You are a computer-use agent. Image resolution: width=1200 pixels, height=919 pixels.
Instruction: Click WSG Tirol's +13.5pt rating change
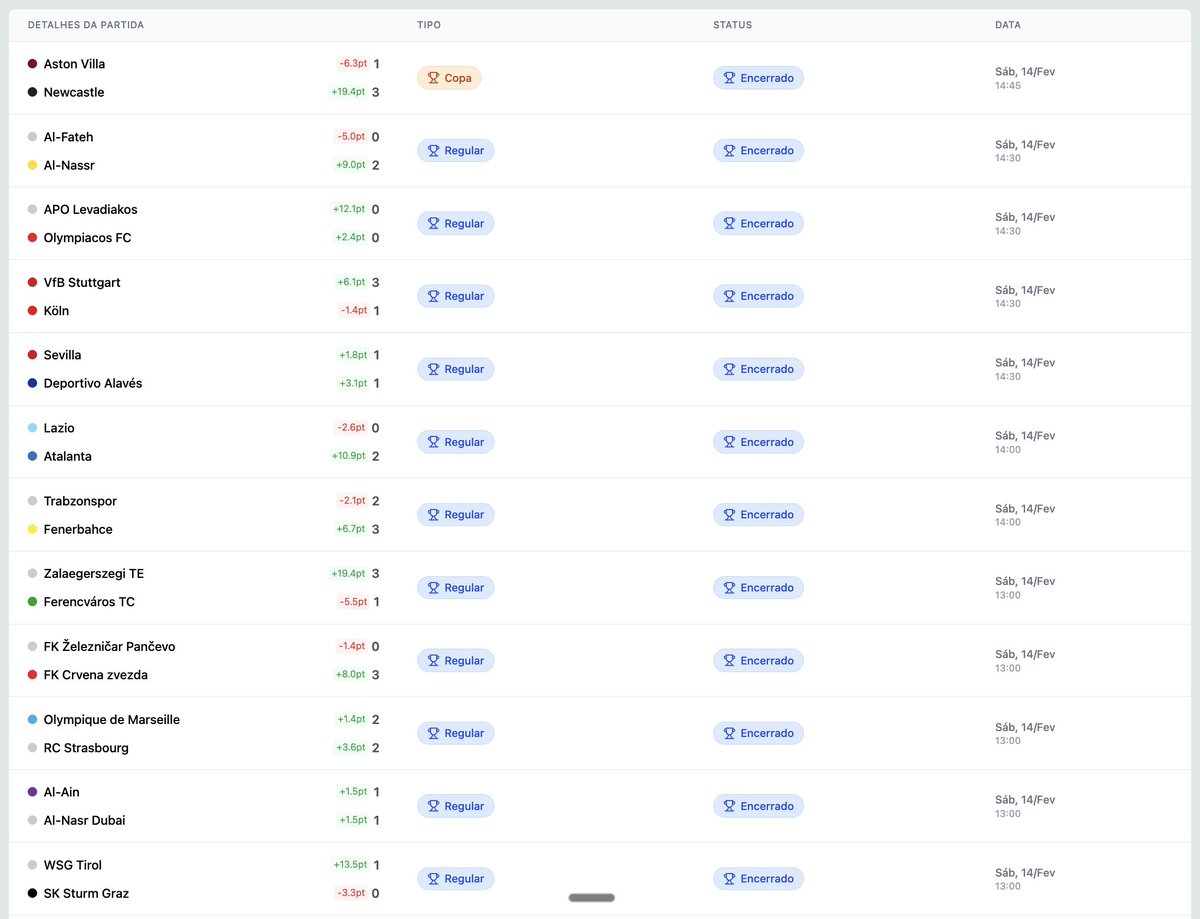(x=349, y=865)
